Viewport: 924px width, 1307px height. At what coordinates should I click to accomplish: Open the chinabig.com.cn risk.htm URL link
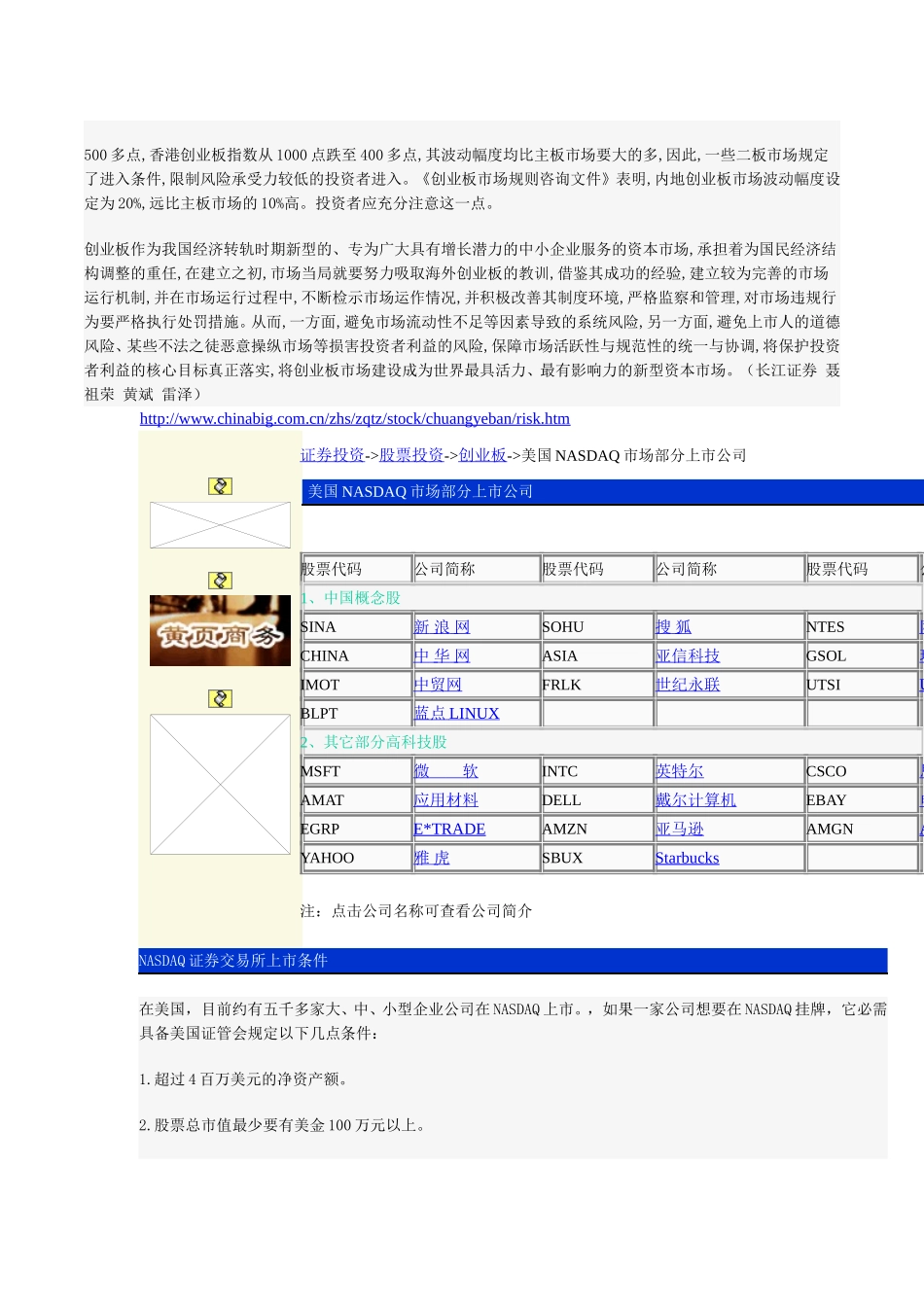[x=355, y=418]
